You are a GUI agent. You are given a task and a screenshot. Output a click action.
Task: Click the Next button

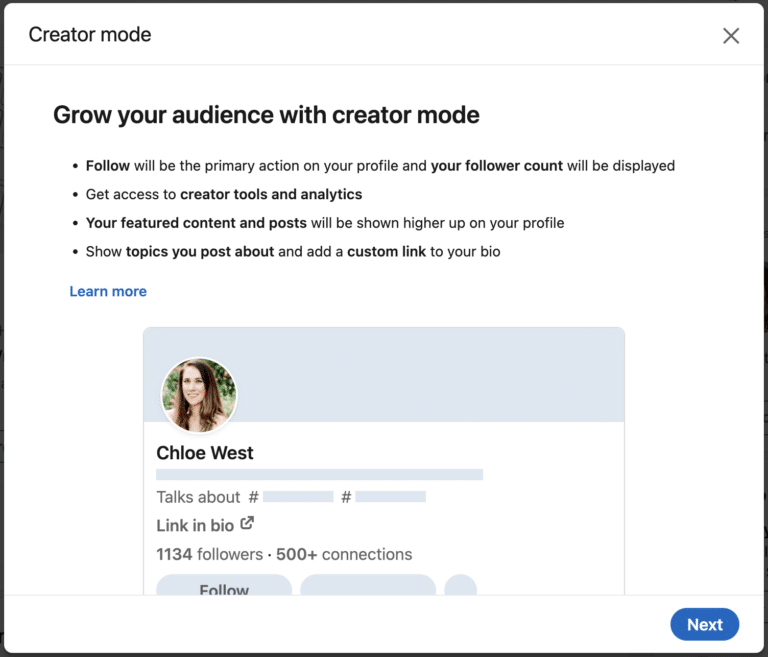(704, 624)
